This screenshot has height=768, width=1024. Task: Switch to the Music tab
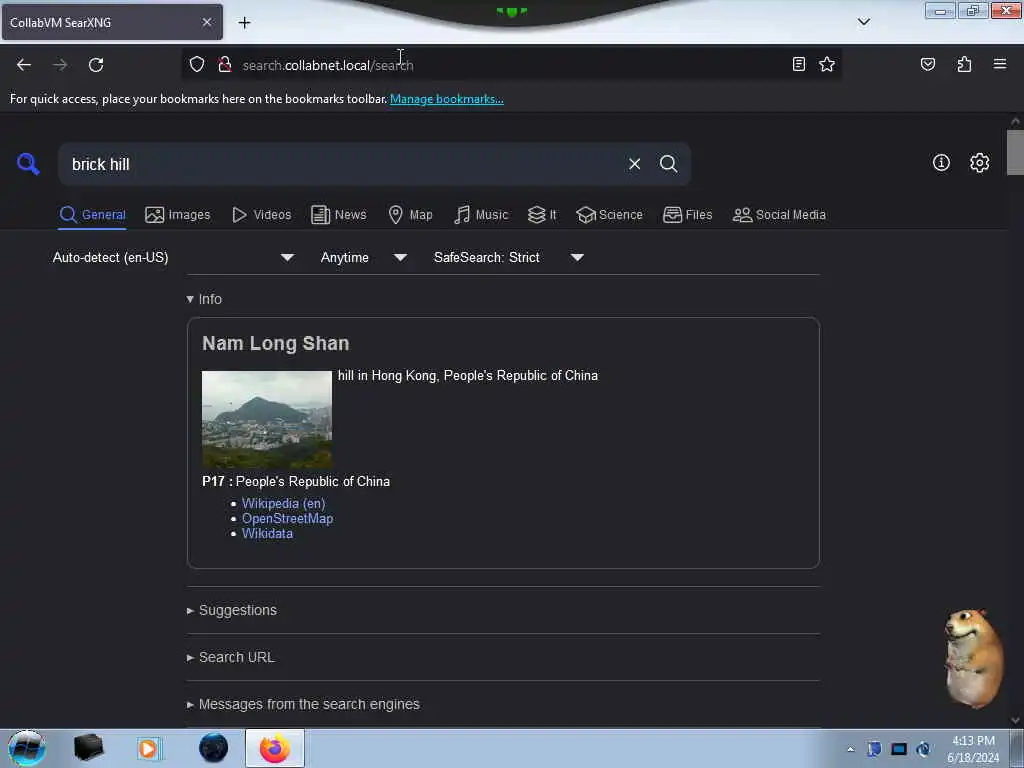[x=481, y=215]
